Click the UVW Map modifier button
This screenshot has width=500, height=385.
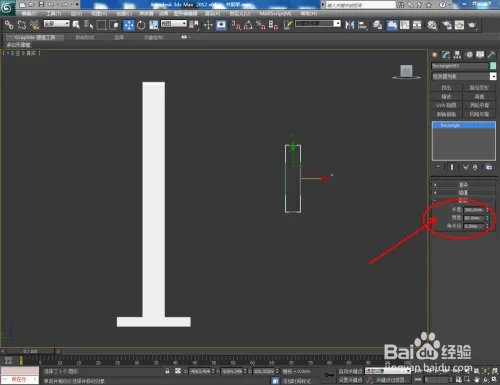tap(446, 105)
